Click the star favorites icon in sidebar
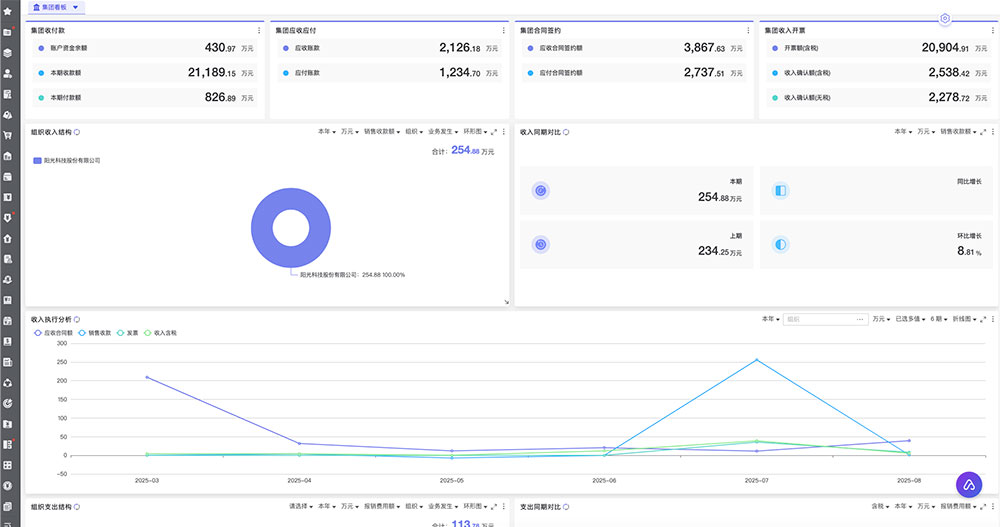Screen dimensions: 1000x527 (x=7, y=11)
